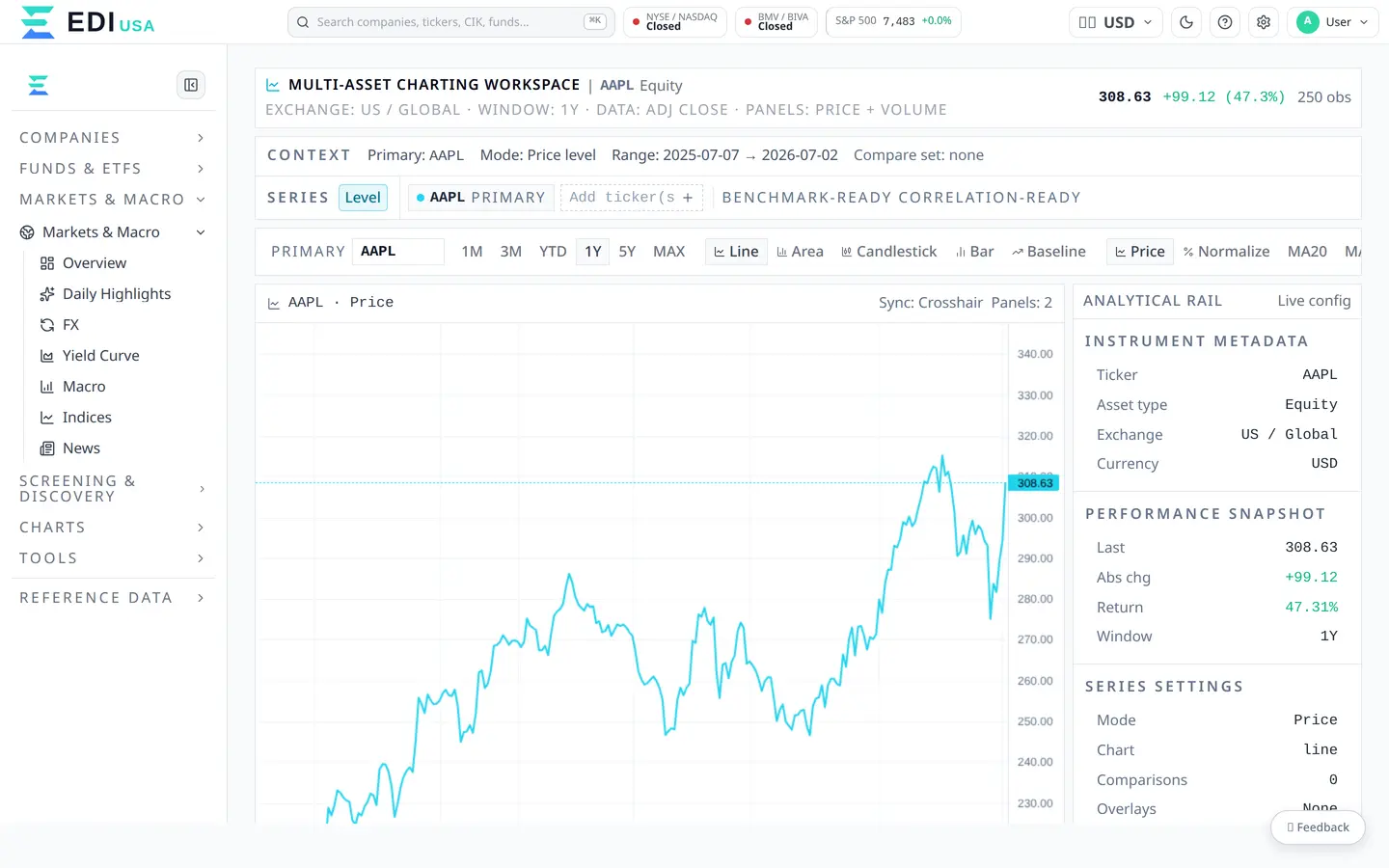Expand the Companies section
The width and height of the screenshot is (1389, 868).
(x=113, y=138)
